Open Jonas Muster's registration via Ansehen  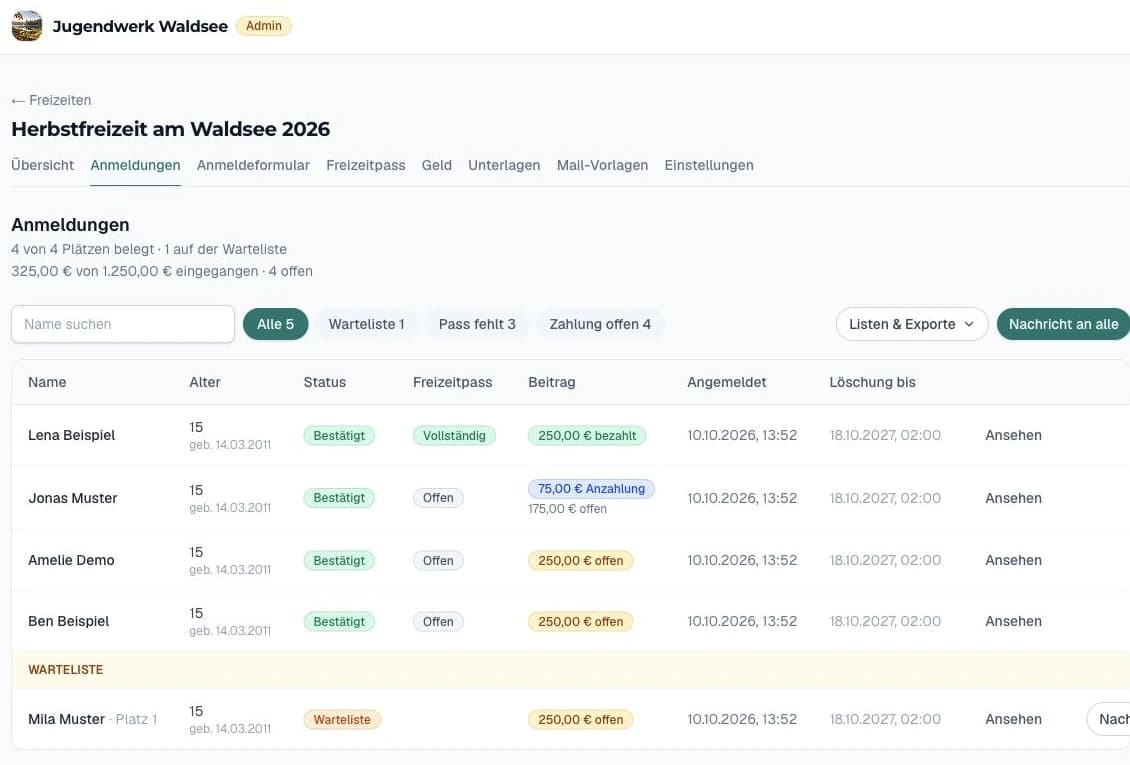[x=1013, y=498]
